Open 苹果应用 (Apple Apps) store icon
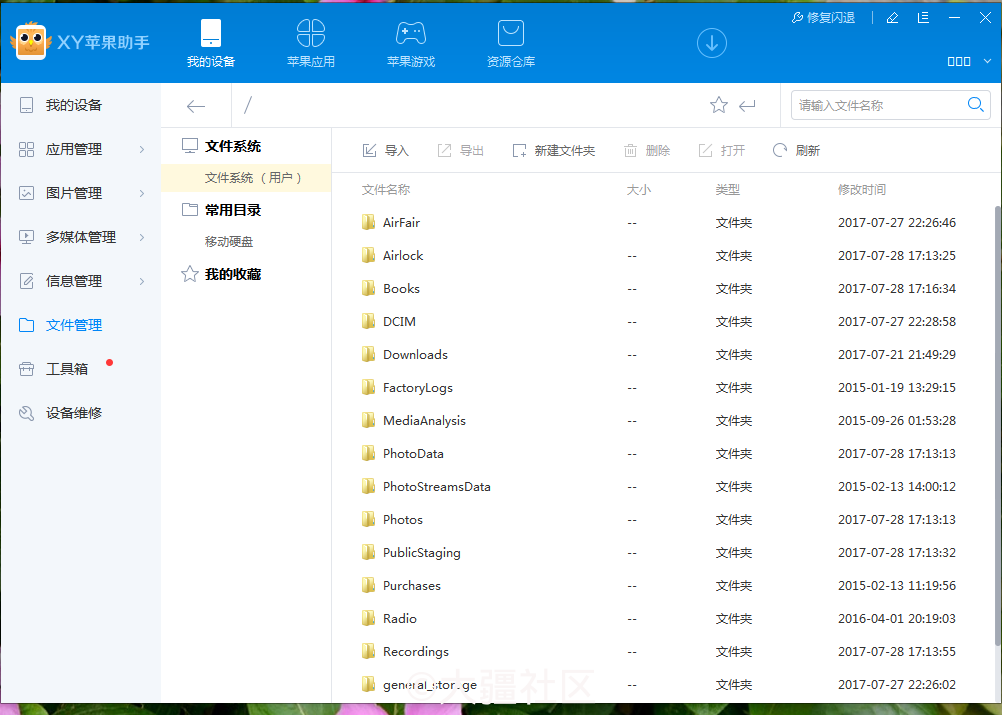The image size is (1002, 715). [310, 40]
